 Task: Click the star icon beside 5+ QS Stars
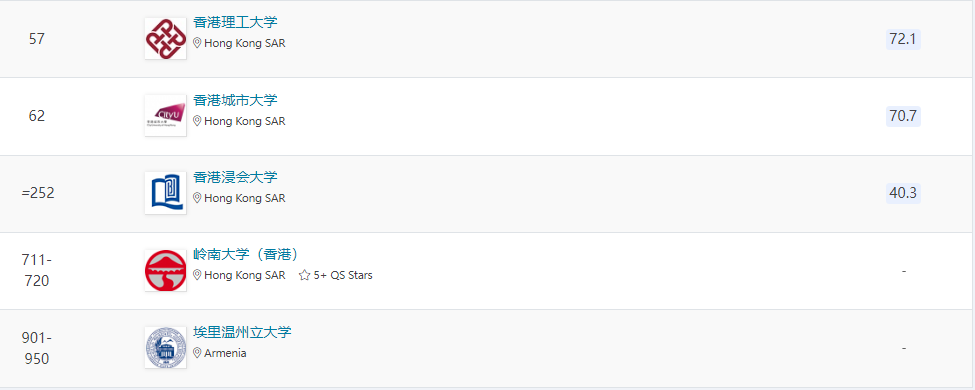click(x=304, y=275)
